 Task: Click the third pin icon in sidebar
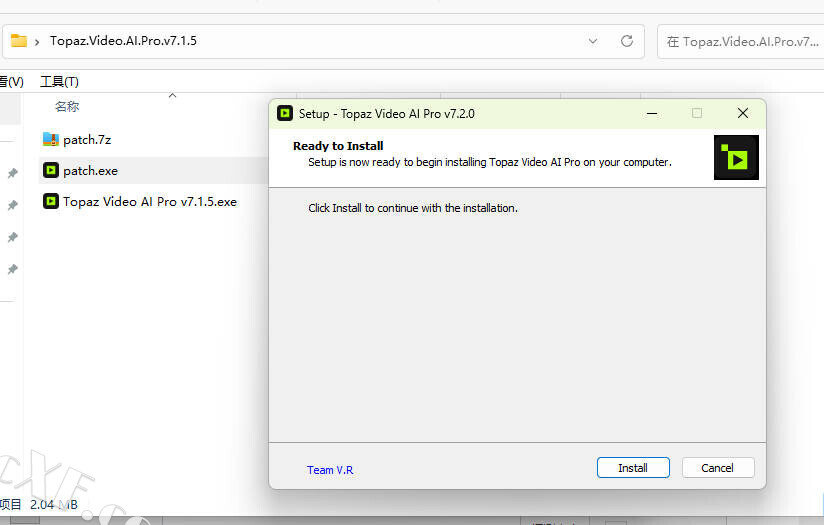tap(13, 237)
